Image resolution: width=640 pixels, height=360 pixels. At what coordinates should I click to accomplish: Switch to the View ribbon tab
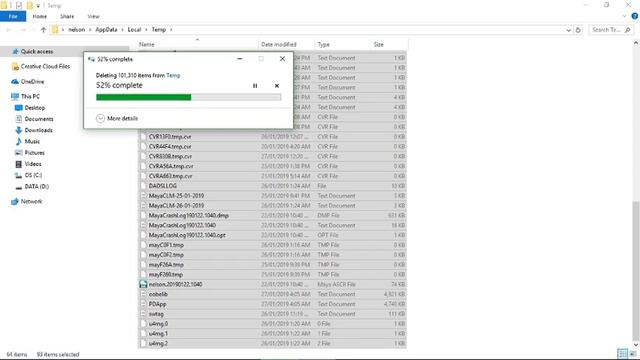point(93,16)
